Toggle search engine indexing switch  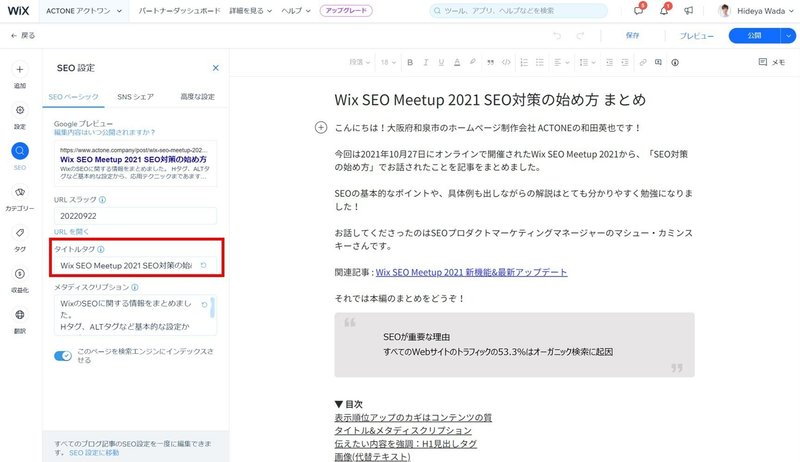click(x=63, y=356)
